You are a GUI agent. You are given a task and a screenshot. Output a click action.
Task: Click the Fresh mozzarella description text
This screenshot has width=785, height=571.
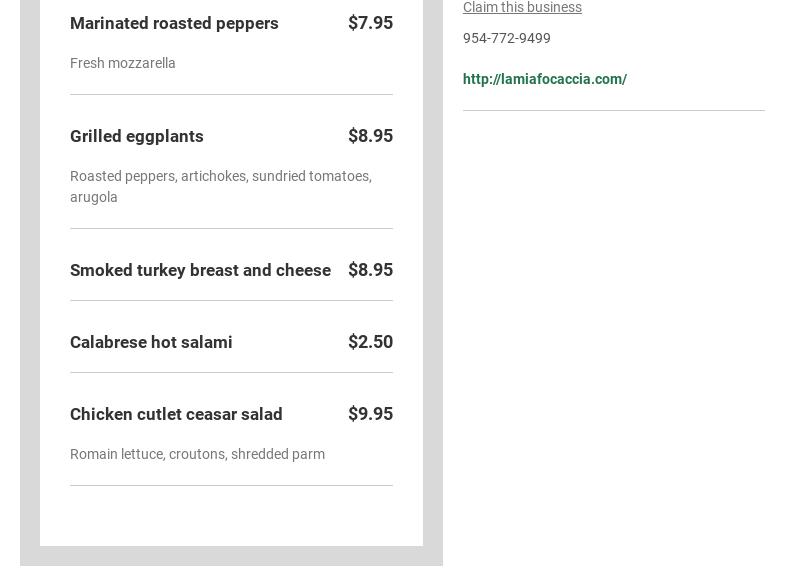click(123, 63)
